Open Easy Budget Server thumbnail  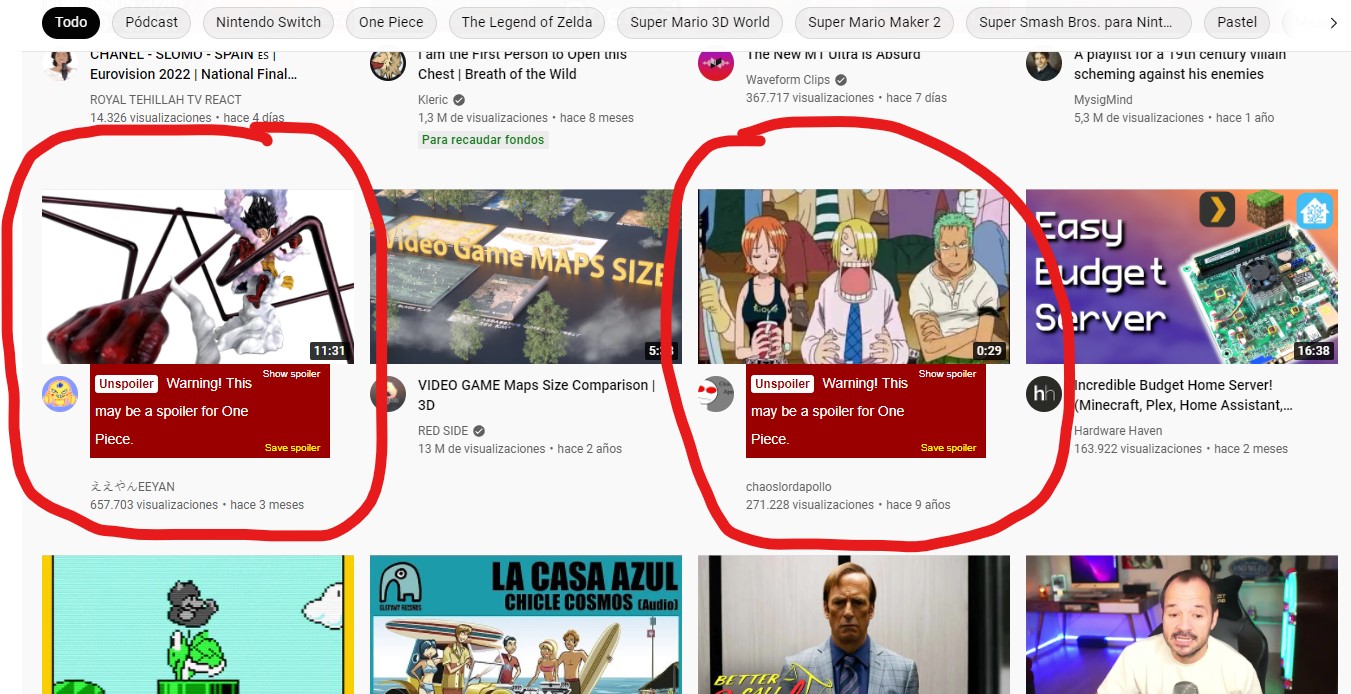coord(1182,276)
